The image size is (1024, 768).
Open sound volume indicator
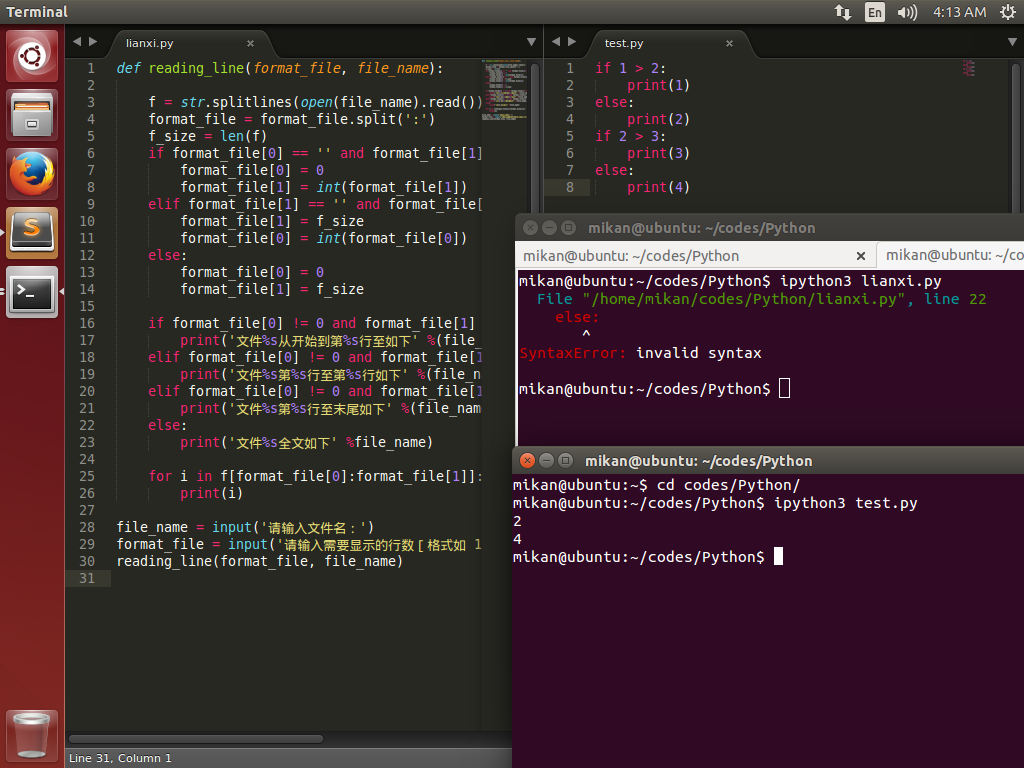pyautogui.click(x=907, y=12)
